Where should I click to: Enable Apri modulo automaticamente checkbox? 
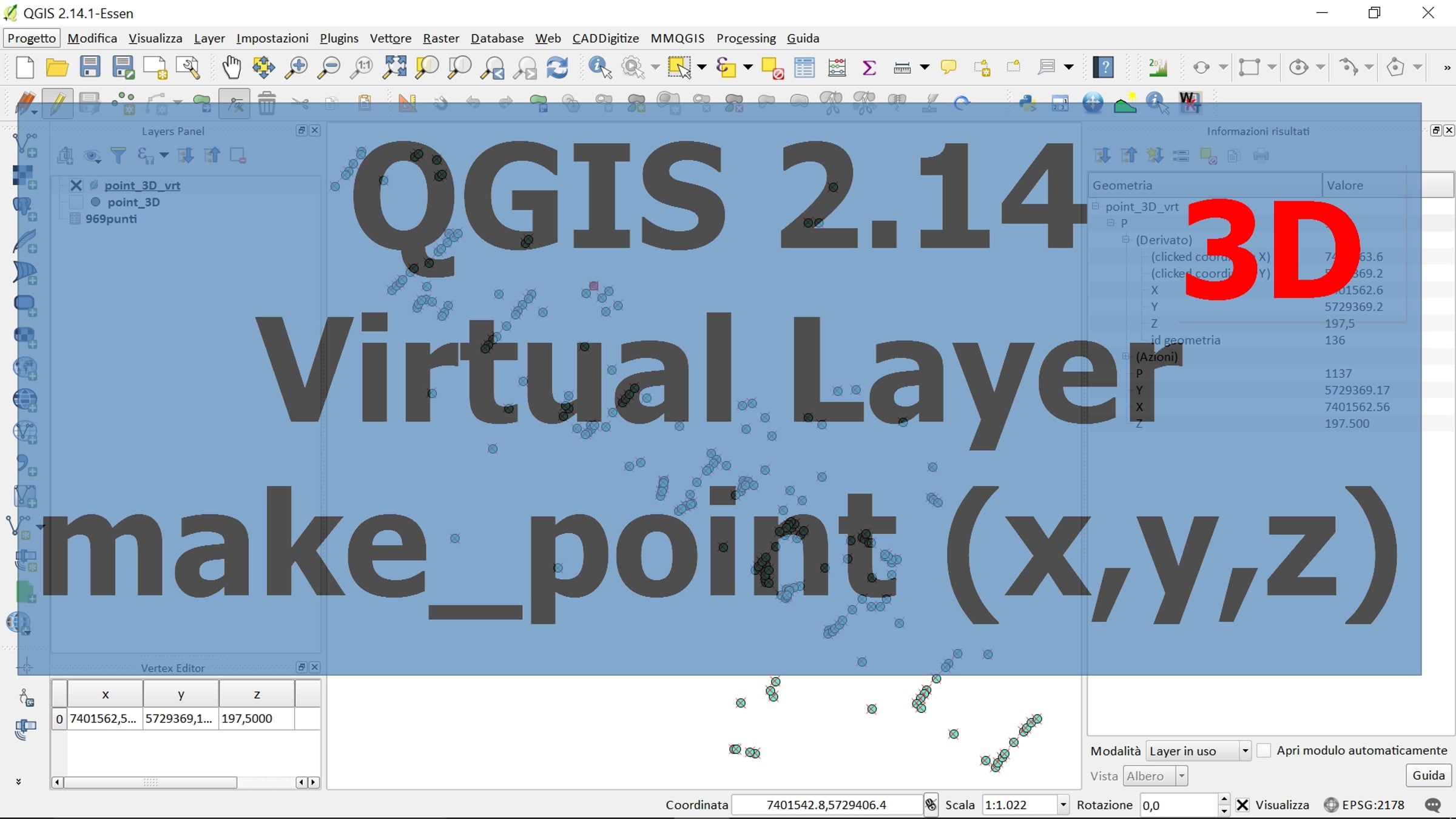tap(1264, 750)
